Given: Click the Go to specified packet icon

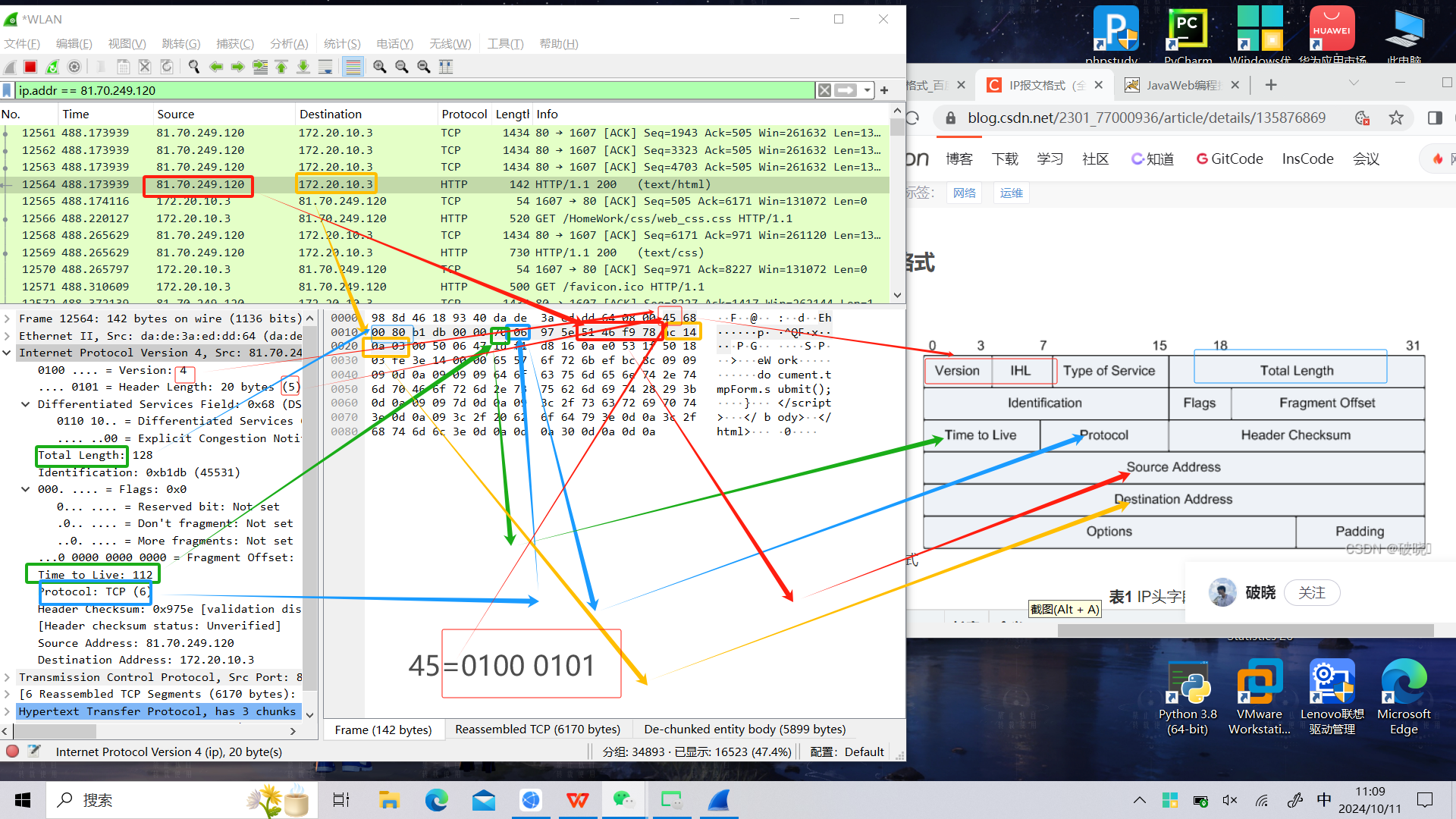Looking at the screenshot, I should [x=260, y=67].
